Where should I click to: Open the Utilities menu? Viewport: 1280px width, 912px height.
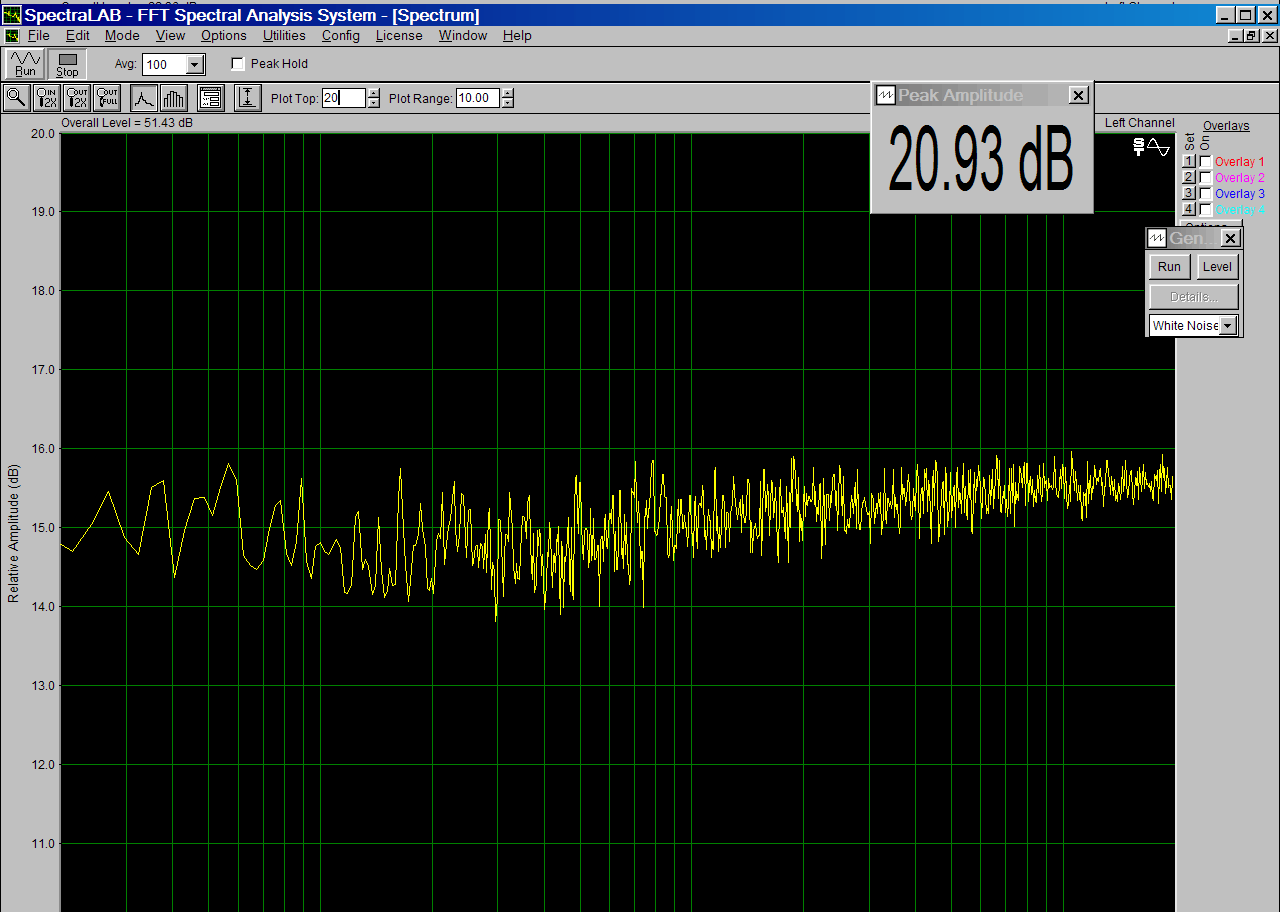(x=284, y=35)
